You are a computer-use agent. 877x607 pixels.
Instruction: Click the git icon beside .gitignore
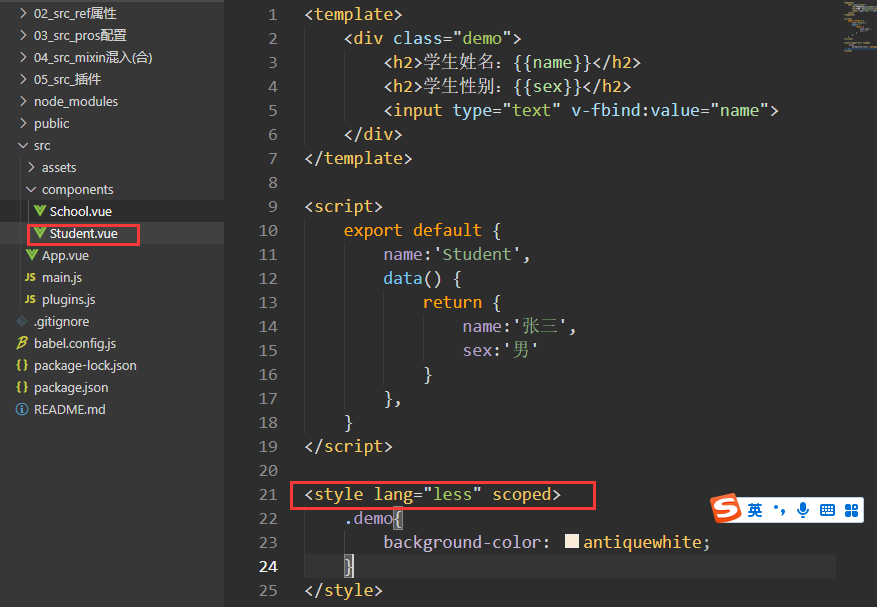click(22, 321)
